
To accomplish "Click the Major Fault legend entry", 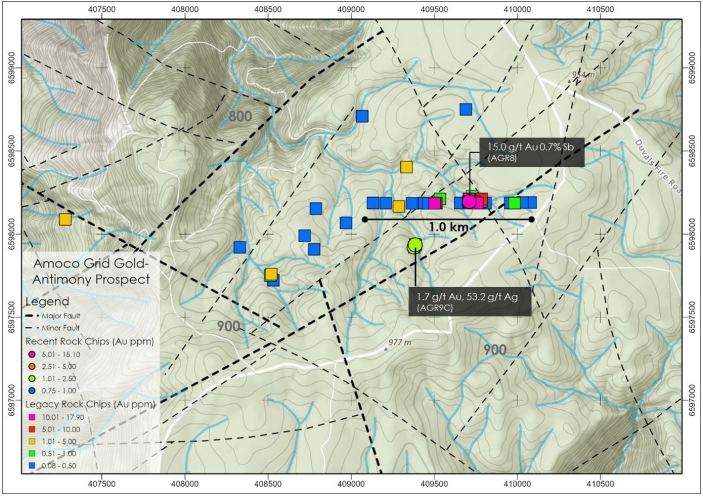I will coord(53,316).
